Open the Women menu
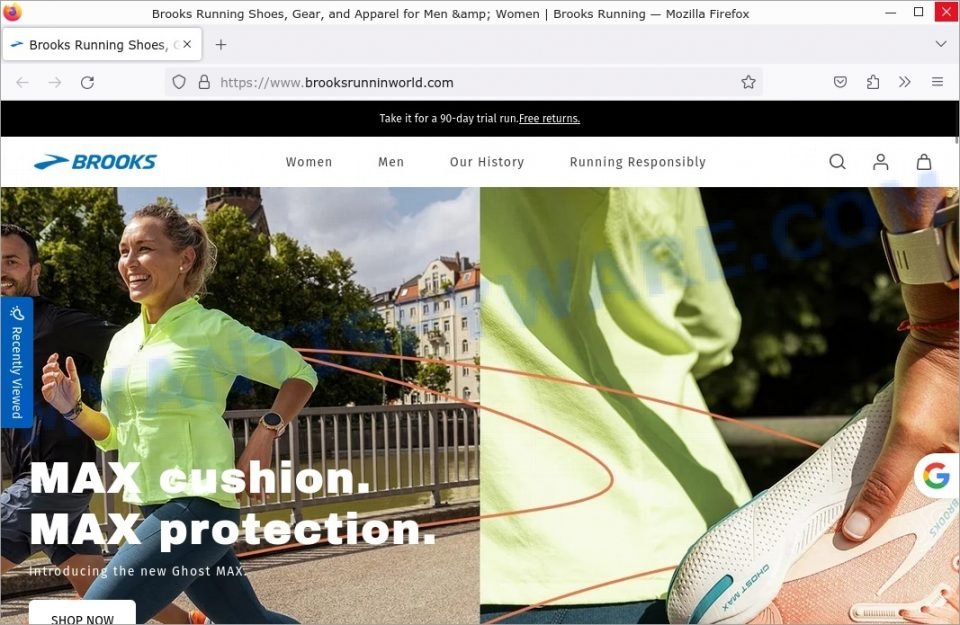960x625 pixels. (x=309, y=162)
